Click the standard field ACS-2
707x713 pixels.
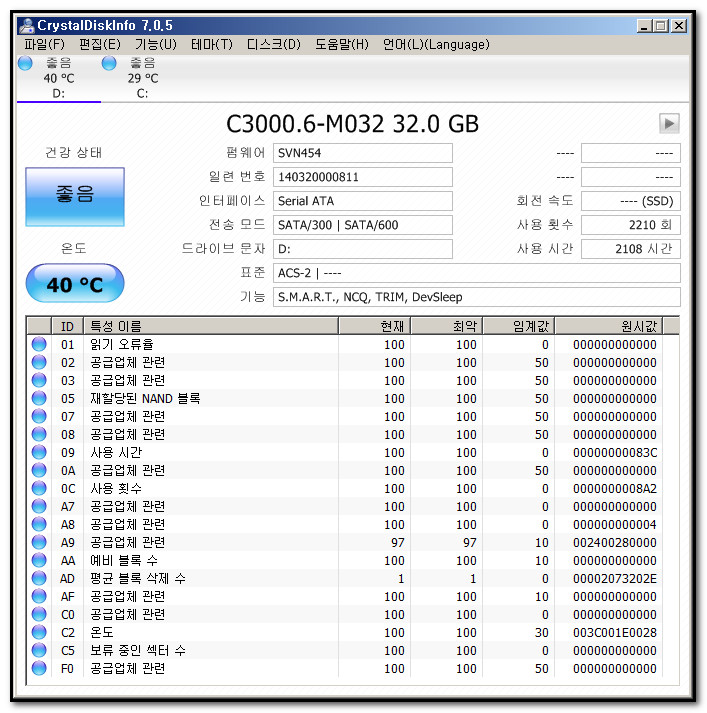(477, 273)
